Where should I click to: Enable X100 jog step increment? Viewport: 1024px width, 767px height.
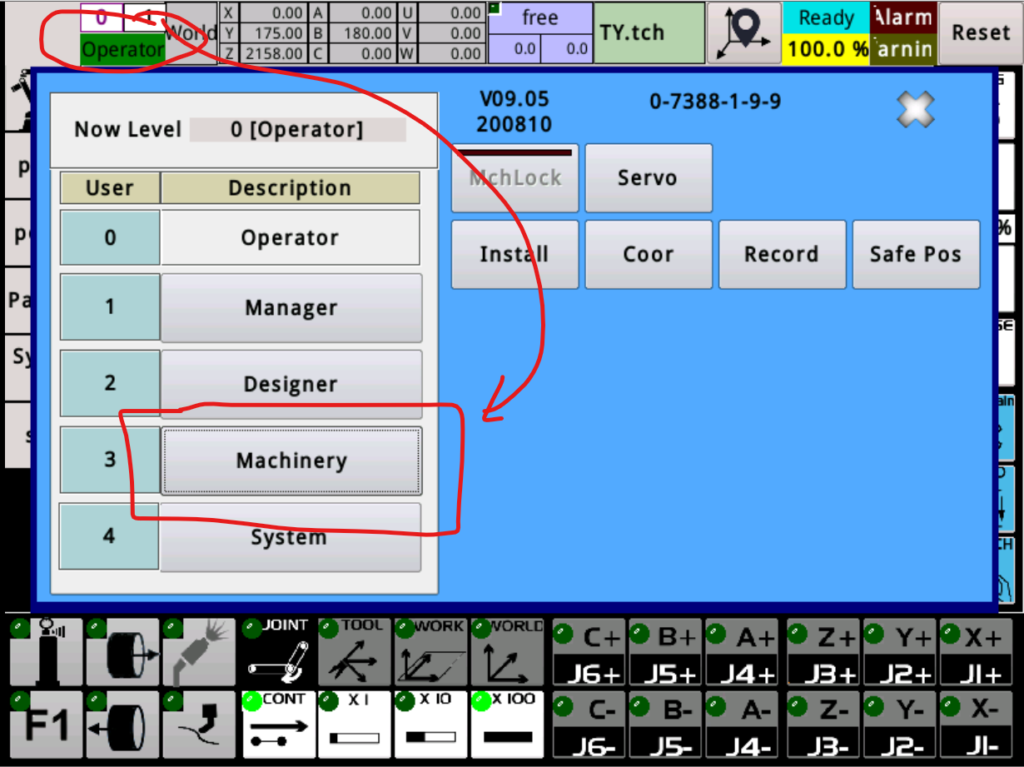coord(508,724)
